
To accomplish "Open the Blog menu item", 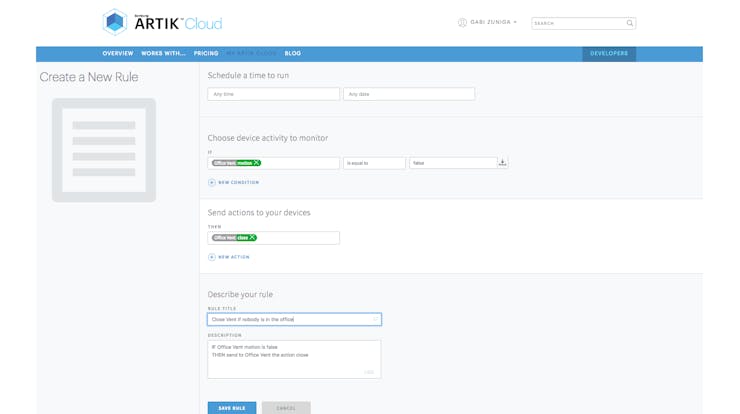I will click(292, 53).
